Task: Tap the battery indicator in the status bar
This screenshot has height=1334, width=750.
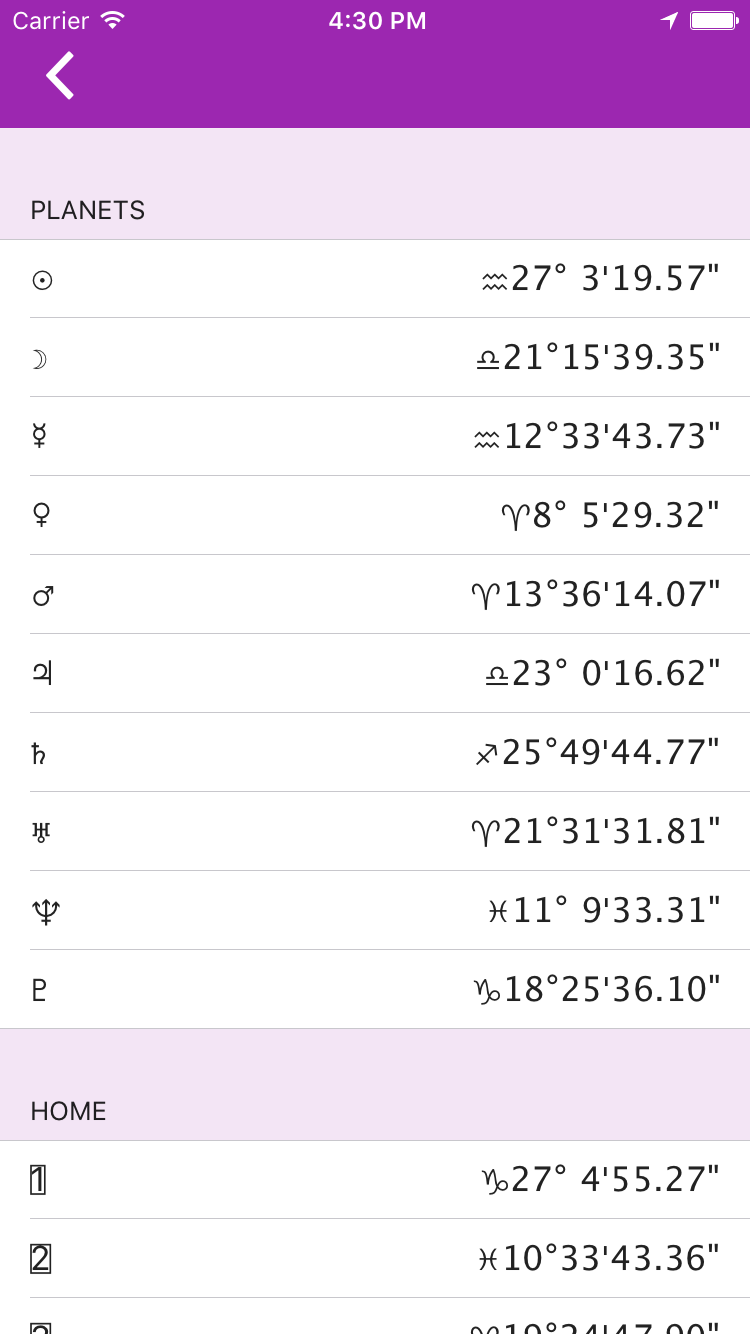Action: pos(713,19)
